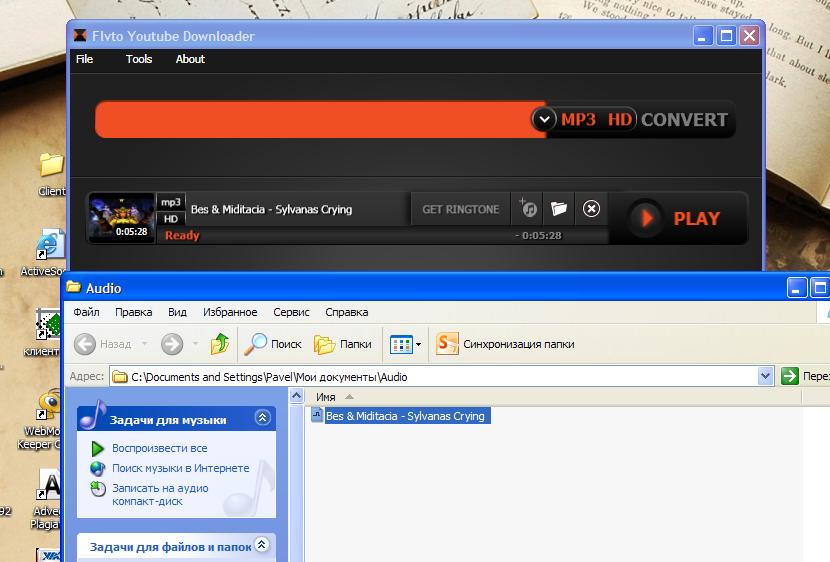Click the GET RINGTONE button

pyautogui.click(x=461, y=210)
